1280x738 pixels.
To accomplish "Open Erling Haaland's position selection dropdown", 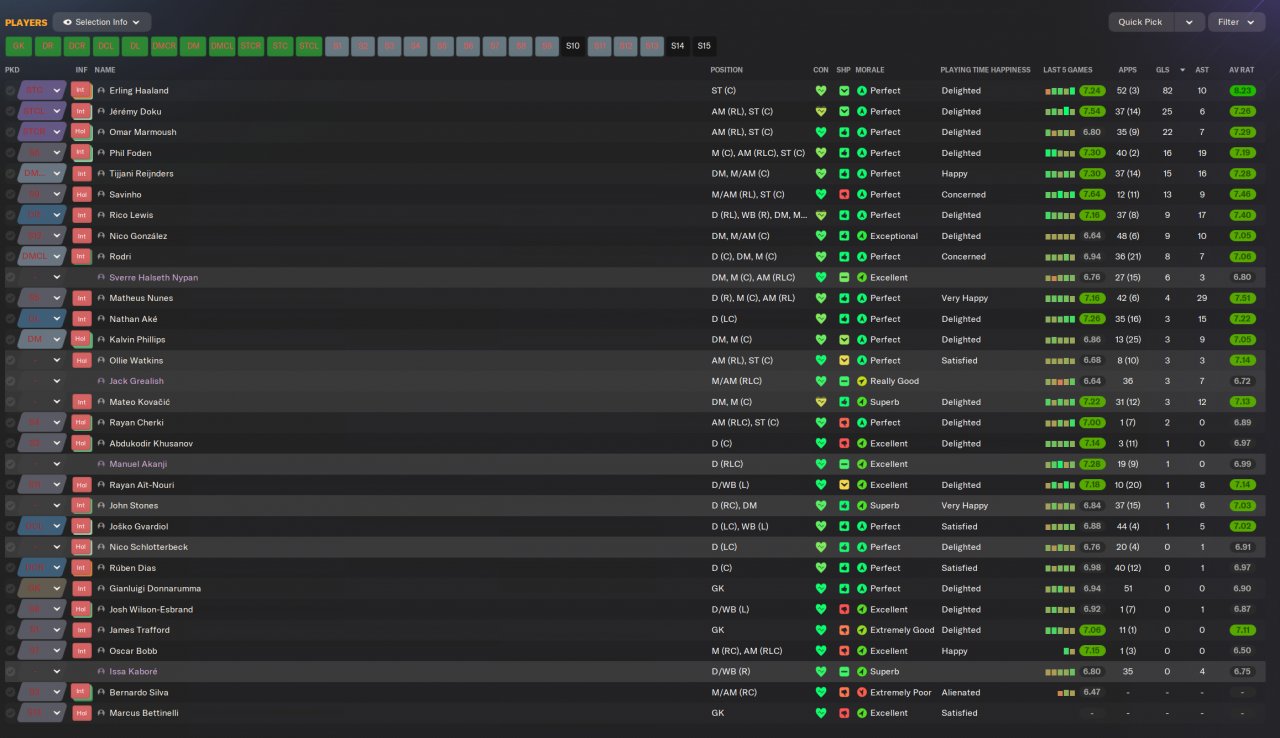I will tap(57, 91).
